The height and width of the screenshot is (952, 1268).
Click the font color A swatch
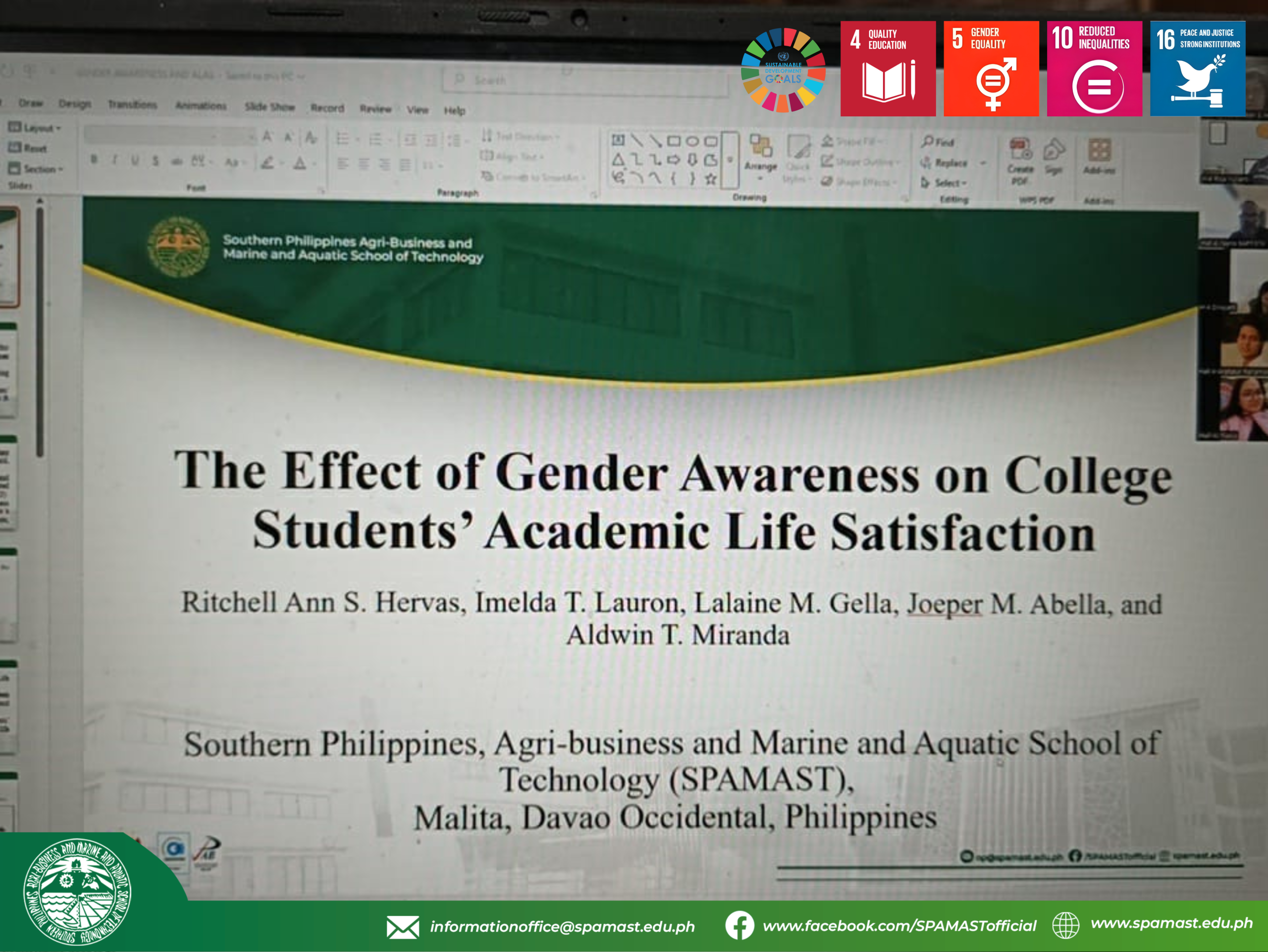[300, 164]
